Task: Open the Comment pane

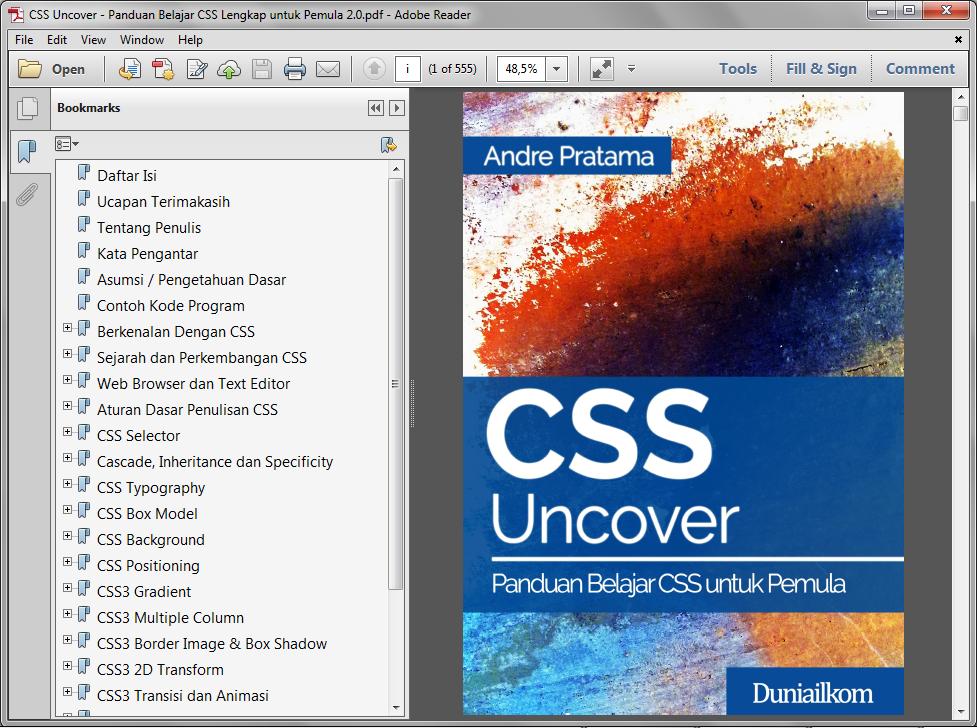Action: pyautogui.click(x=920, y=69)
